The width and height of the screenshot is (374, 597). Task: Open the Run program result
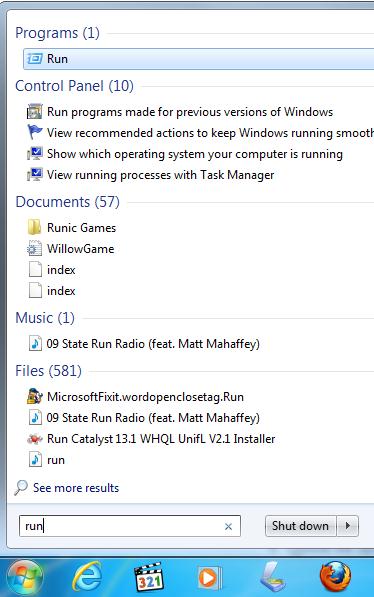(199, 59)
